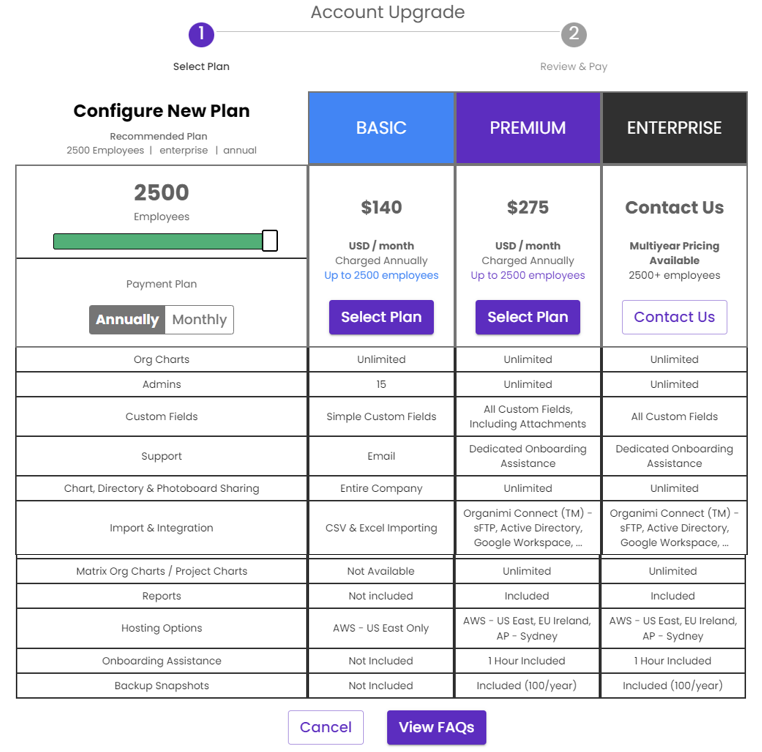This screenshot has height=752, width=762.
Task: Switch payment plan to Monthly
Action: pos(199,320)
